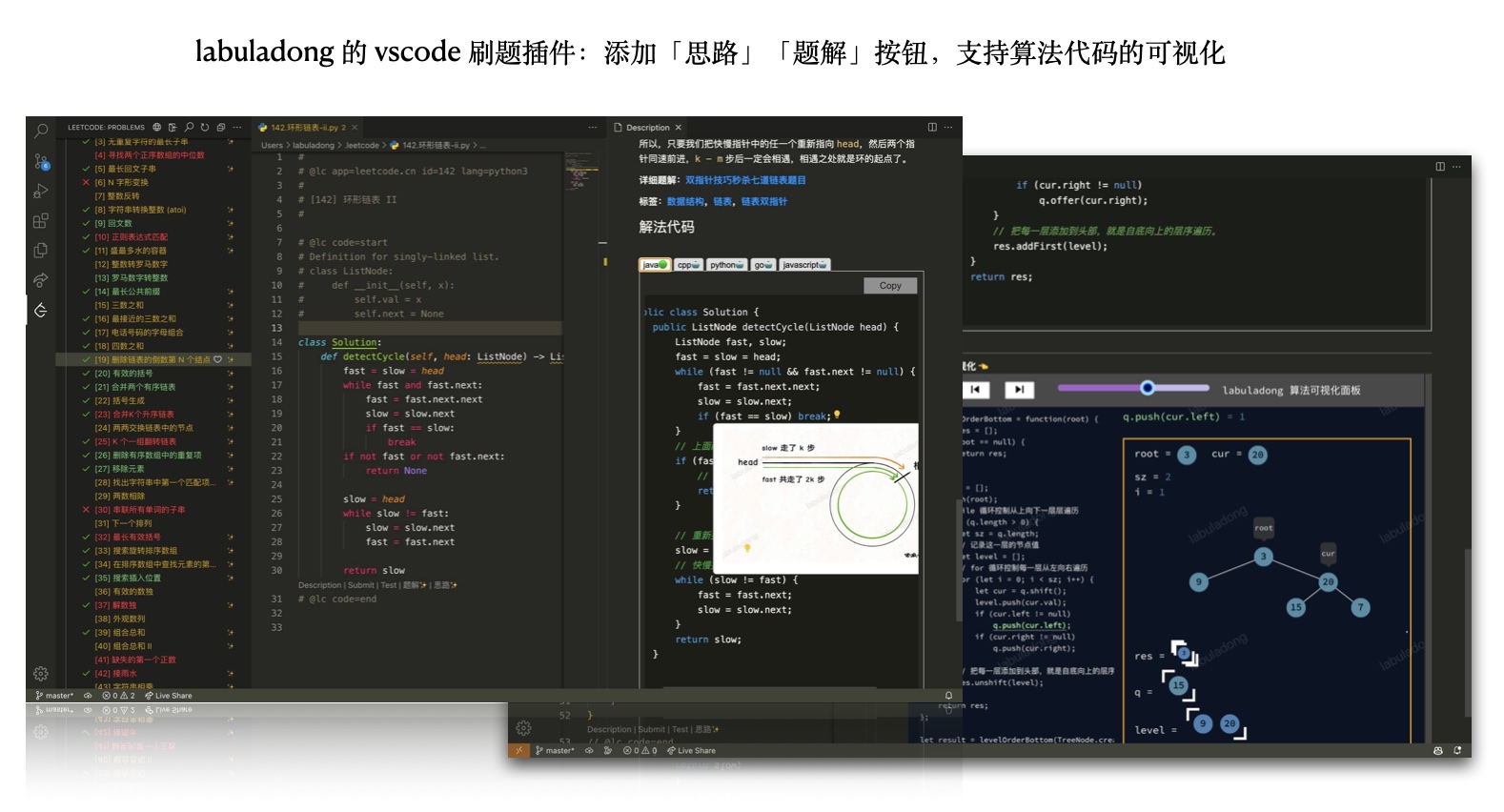The image size is (1504, 812).
Task: Toggle favorite heart on problem [19]
Action: coord(217,359)
